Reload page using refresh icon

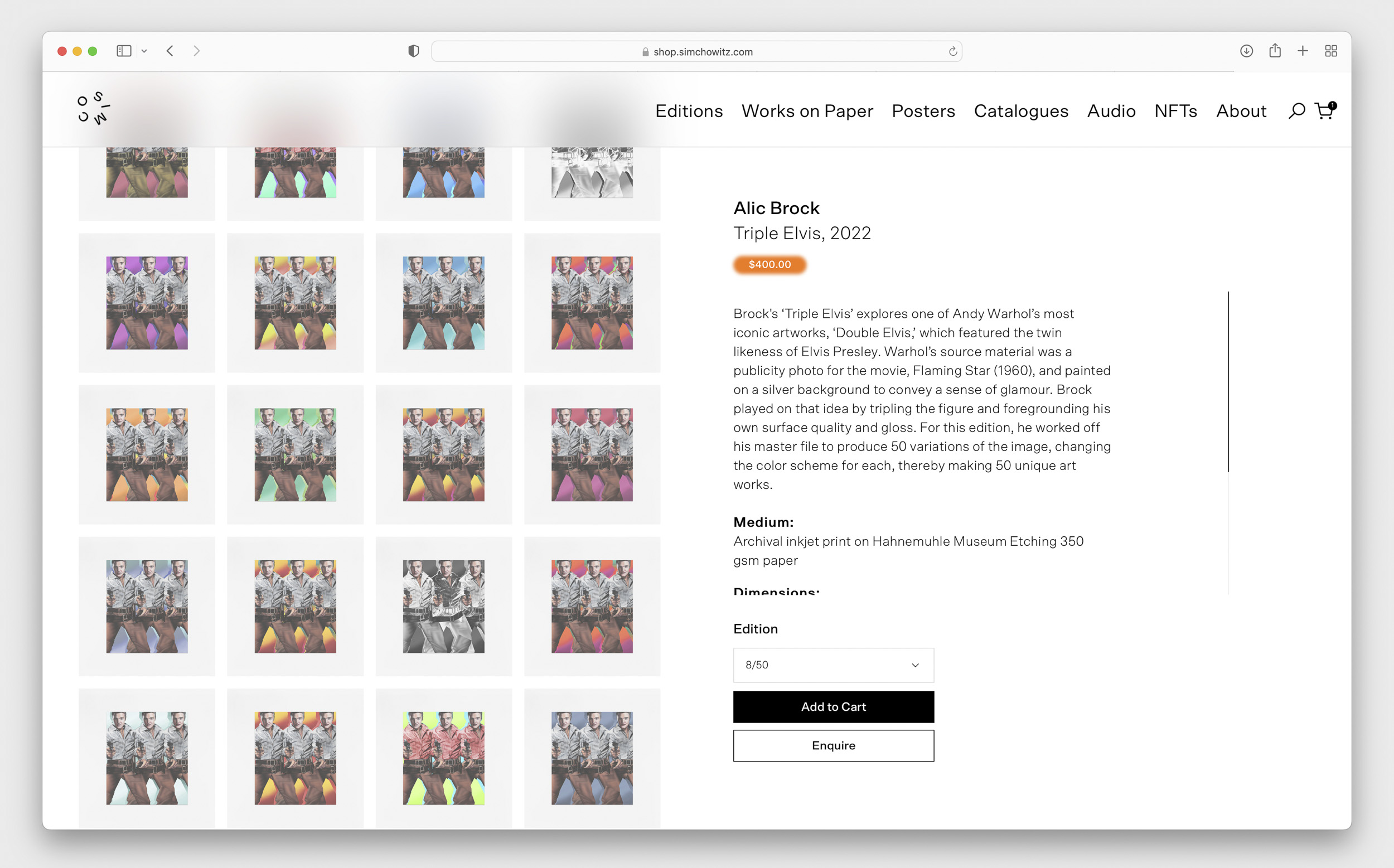click(952, 52)
